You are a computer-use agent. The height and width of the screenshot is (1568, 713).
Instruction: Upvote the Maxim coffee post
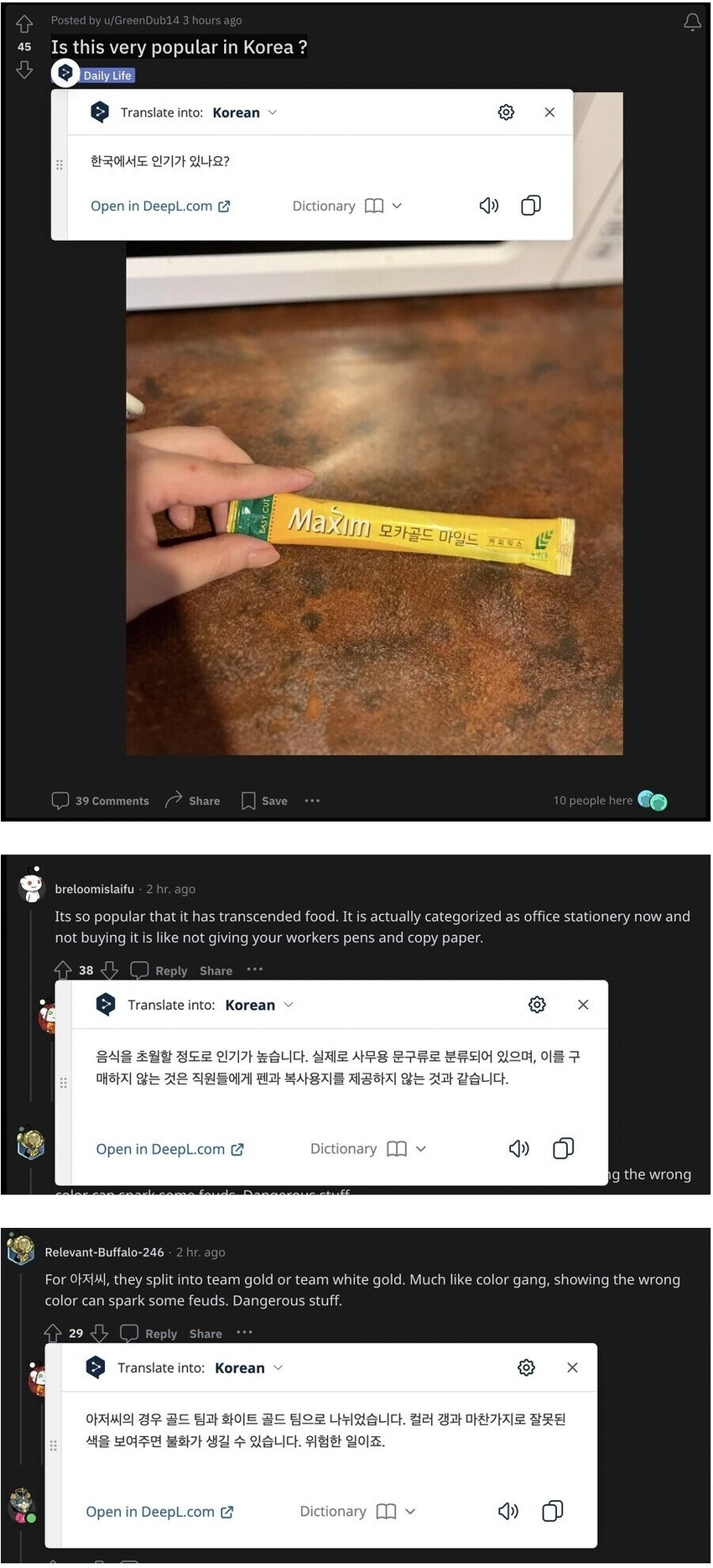pyautogui.click(x=24, y=24)
